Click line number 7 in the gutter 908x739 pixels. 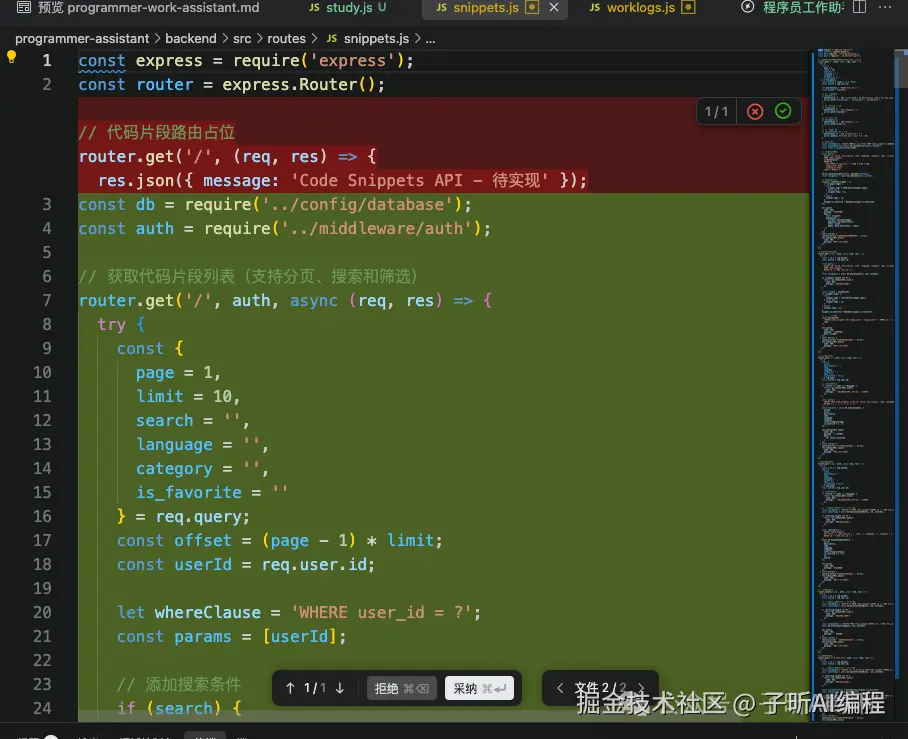click(46, 301)
